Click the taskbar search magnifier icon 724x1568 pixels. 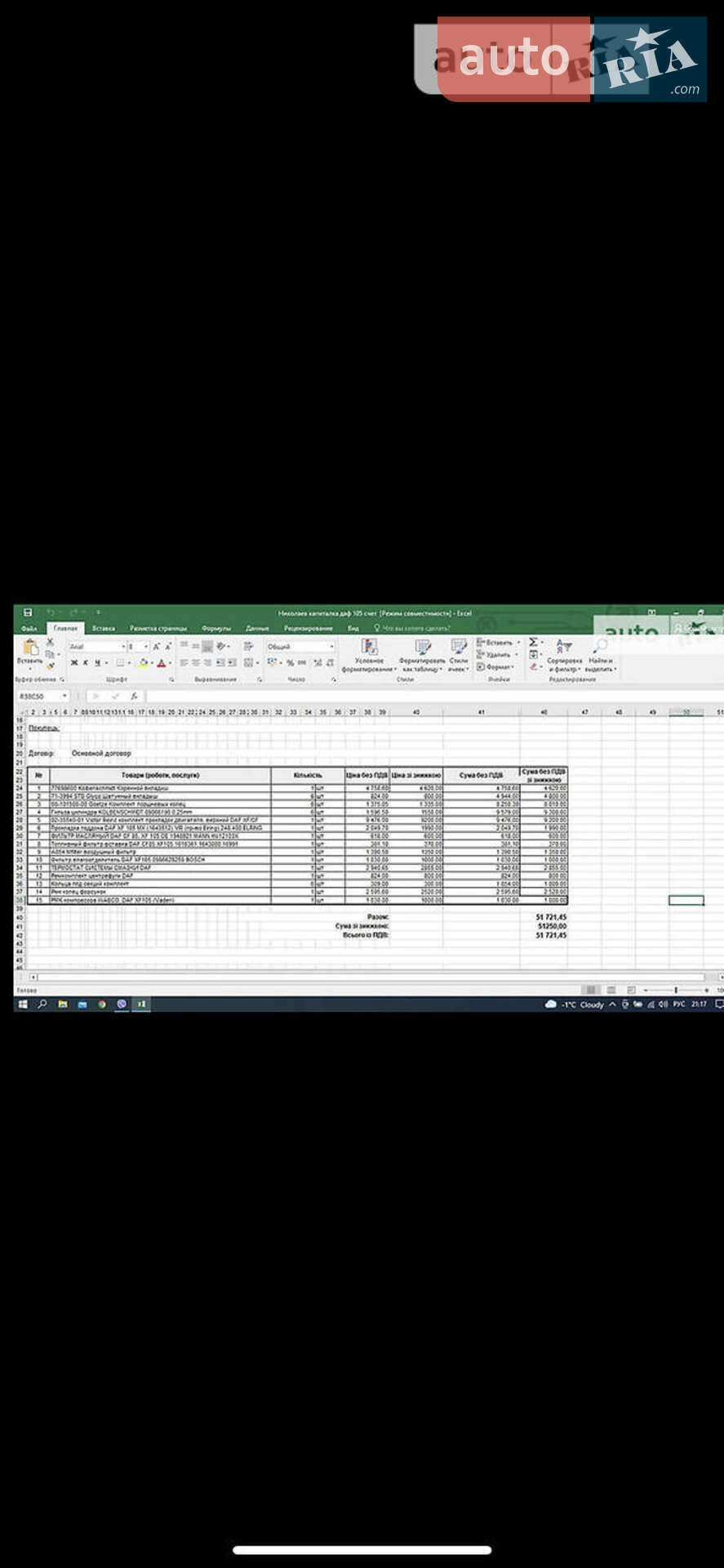tap(42, 1004)
